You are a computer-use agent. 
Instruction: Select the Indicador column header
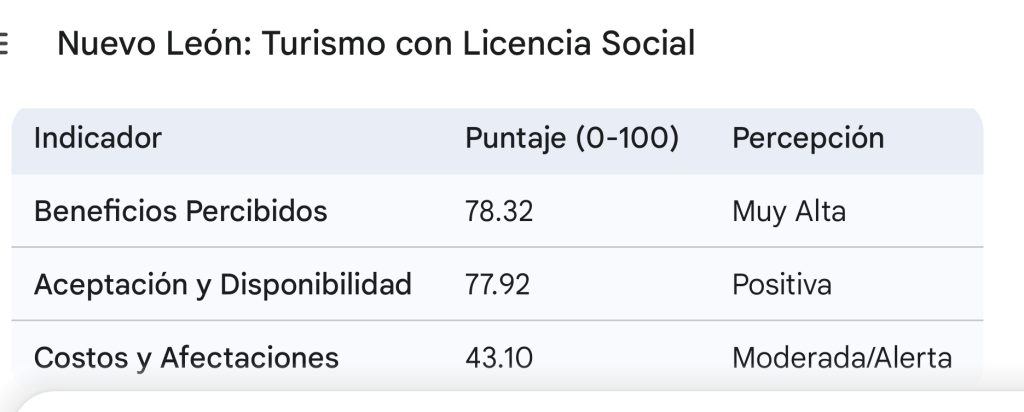(x=98, y=138)
